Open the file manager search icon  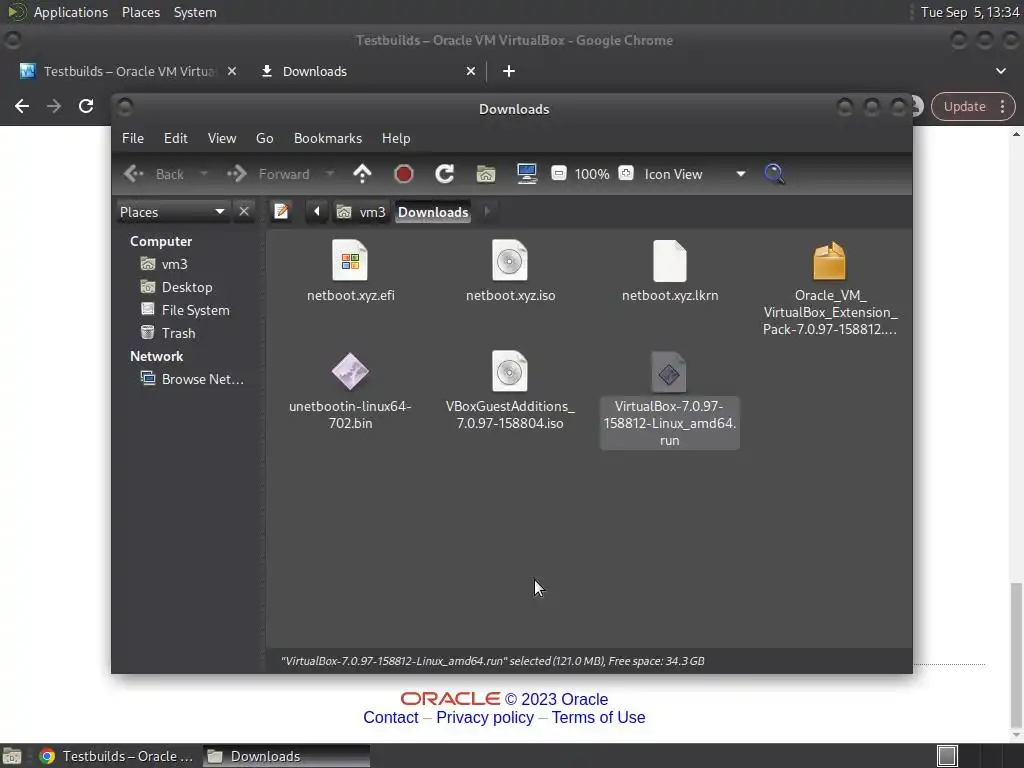(x=774, y=174)
